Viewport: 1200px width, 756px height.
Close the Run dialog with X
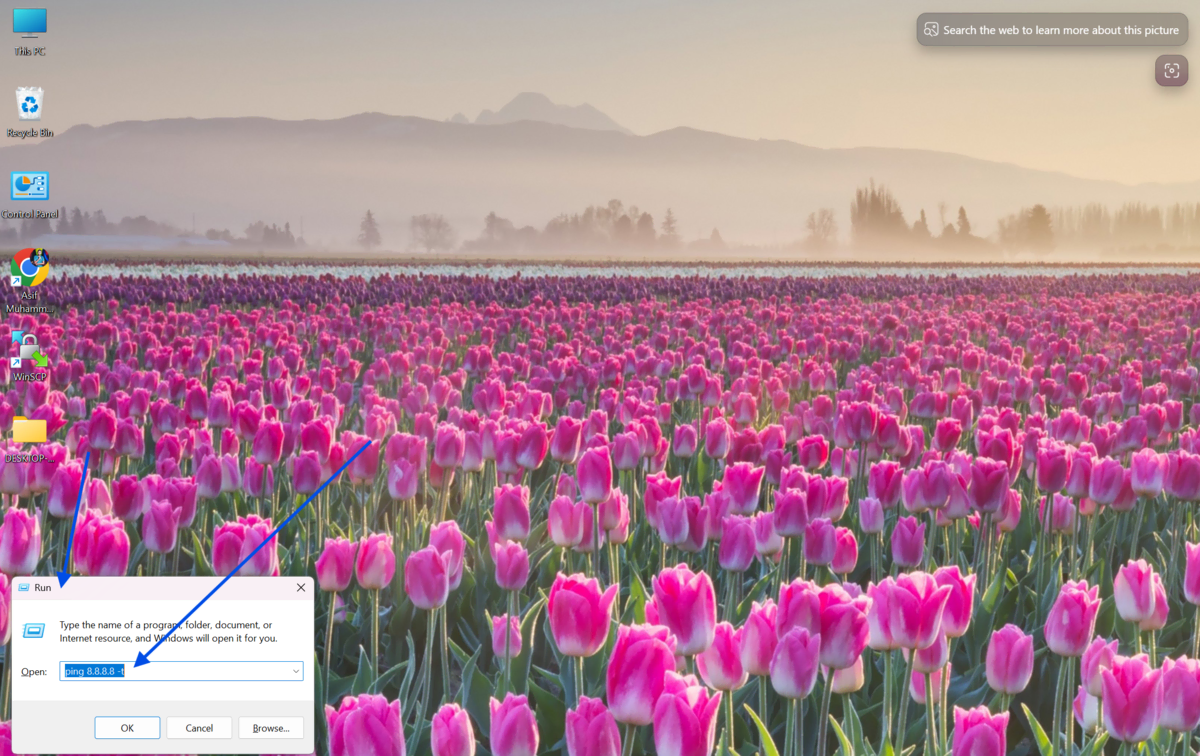301,588
